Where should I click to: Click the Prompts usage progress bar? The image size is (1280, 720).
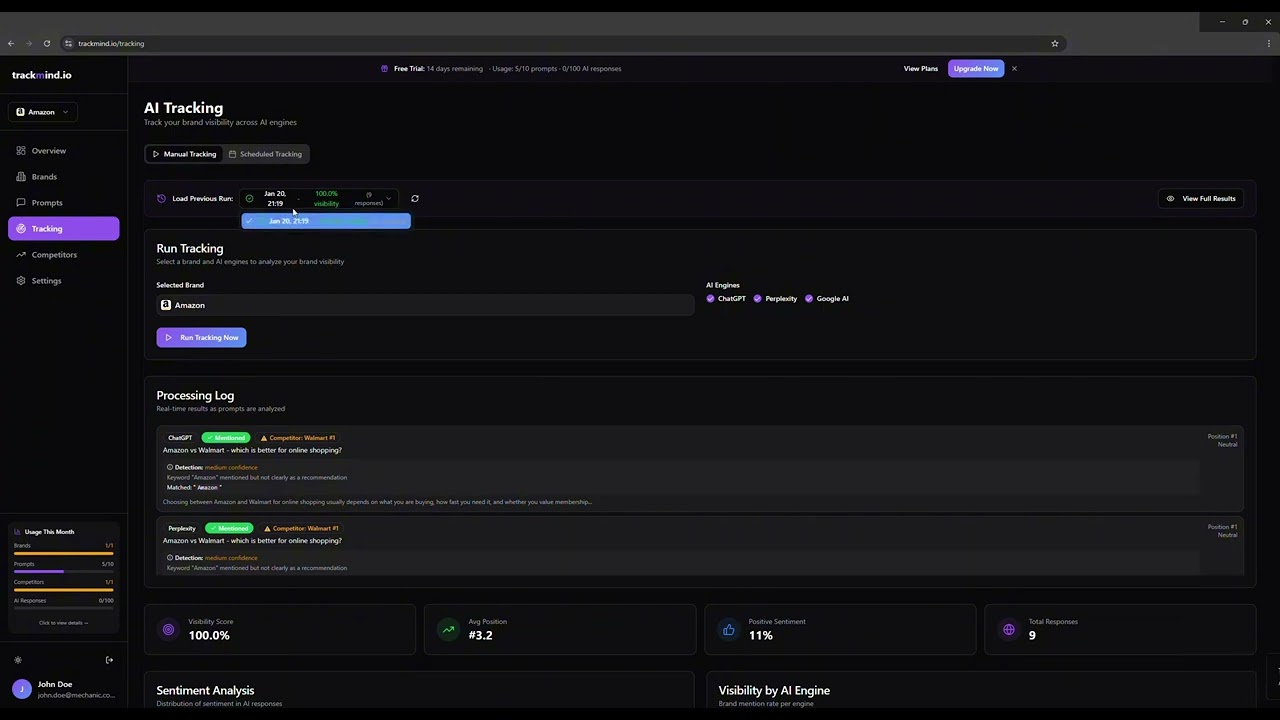pyautogui.click(x=63, y=571)
